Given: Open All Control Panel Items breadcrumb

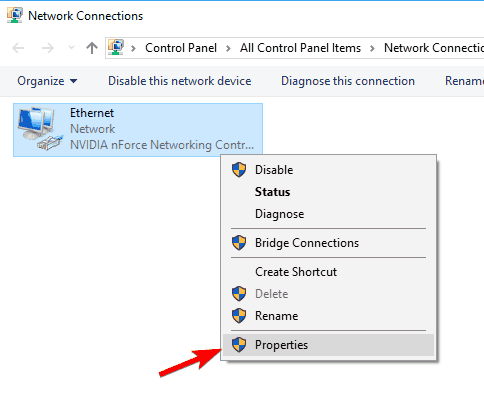Looking at the screenshot, I should point(300,48).
